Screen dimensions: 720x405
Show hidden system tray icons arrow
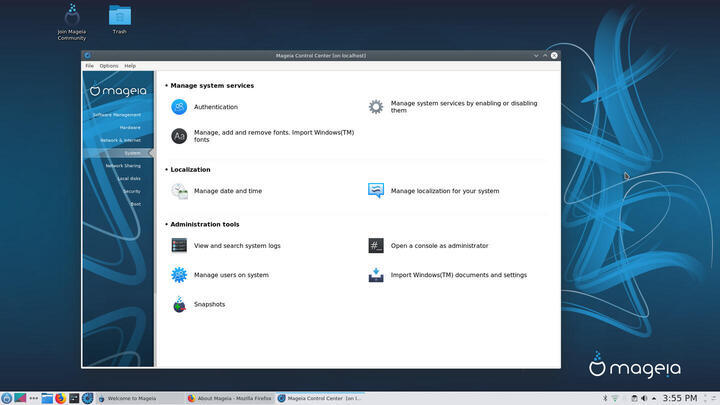(x=654, y=399)
